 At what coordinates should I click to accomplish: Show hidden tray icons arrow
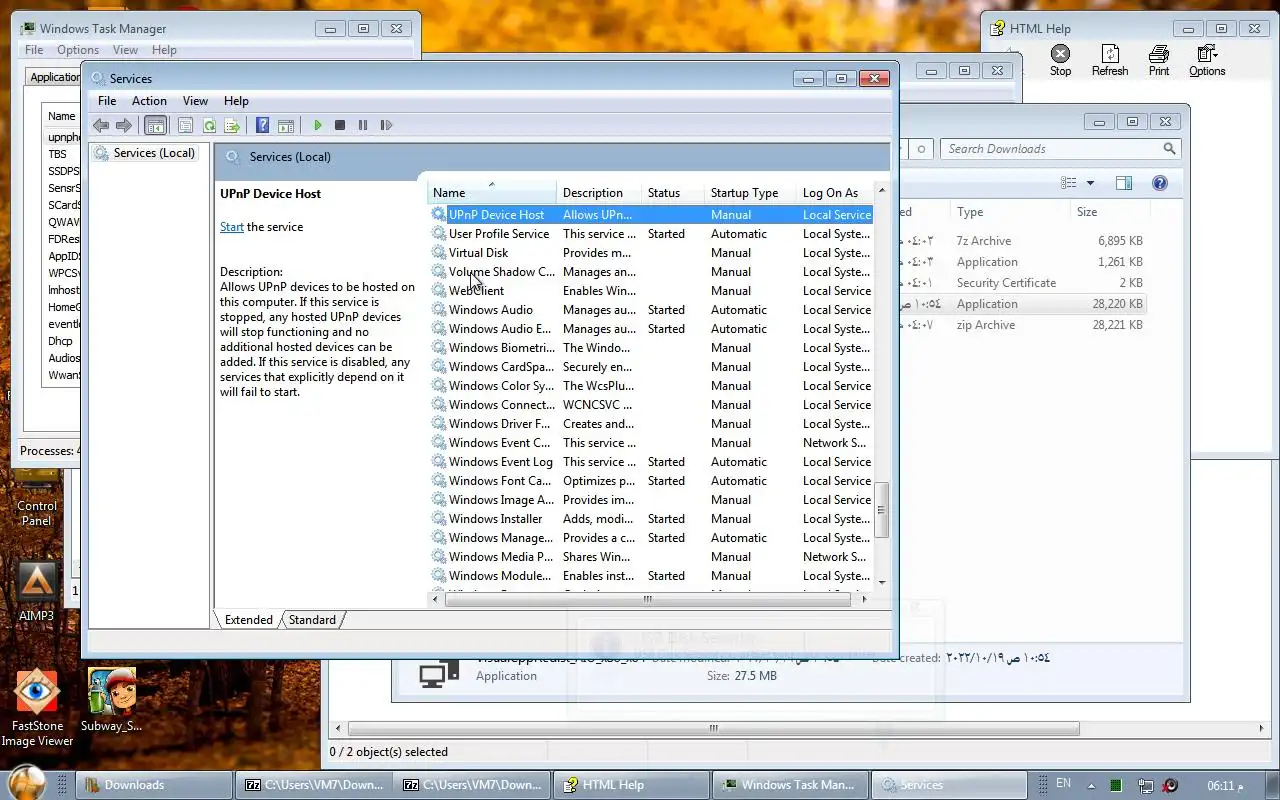(x=1091, y=785)
